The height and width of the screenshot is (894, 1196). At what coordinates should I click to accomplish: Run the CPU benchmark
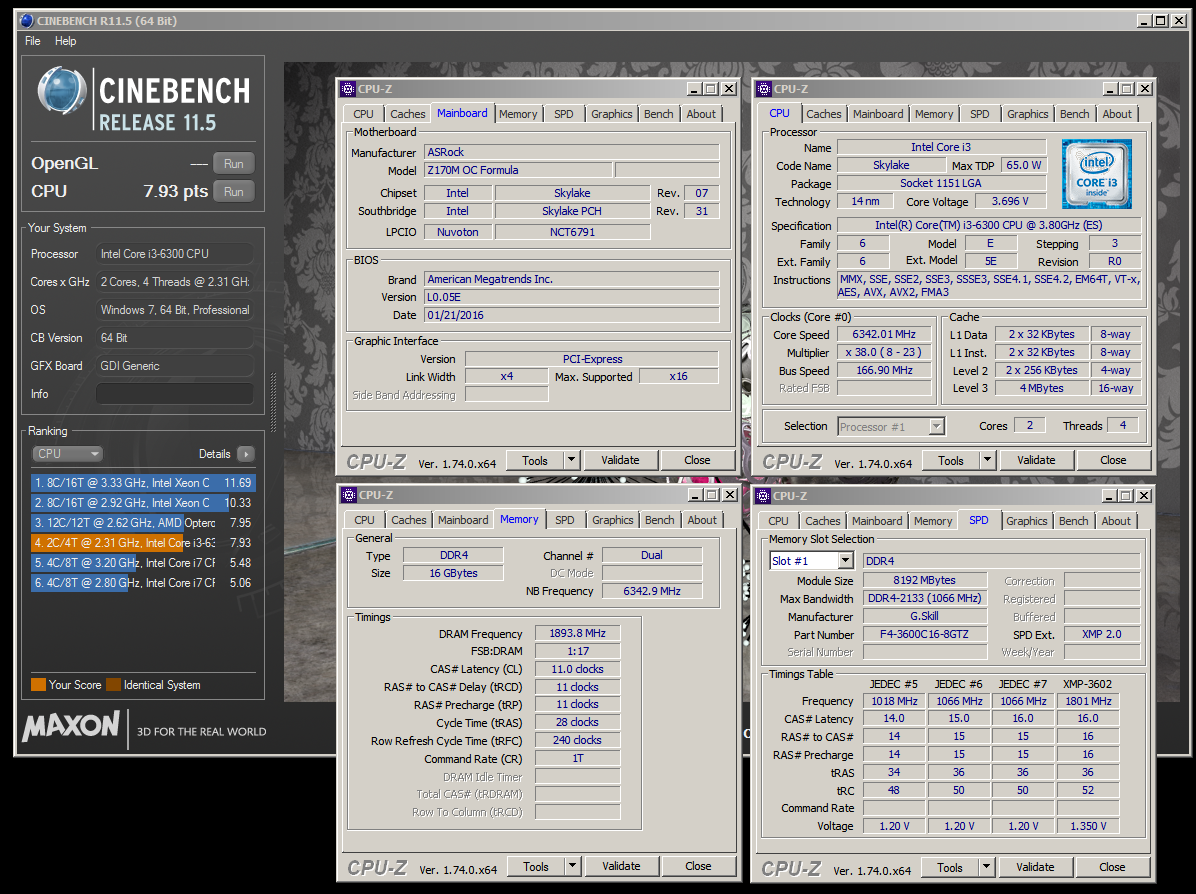pos(233,191)
